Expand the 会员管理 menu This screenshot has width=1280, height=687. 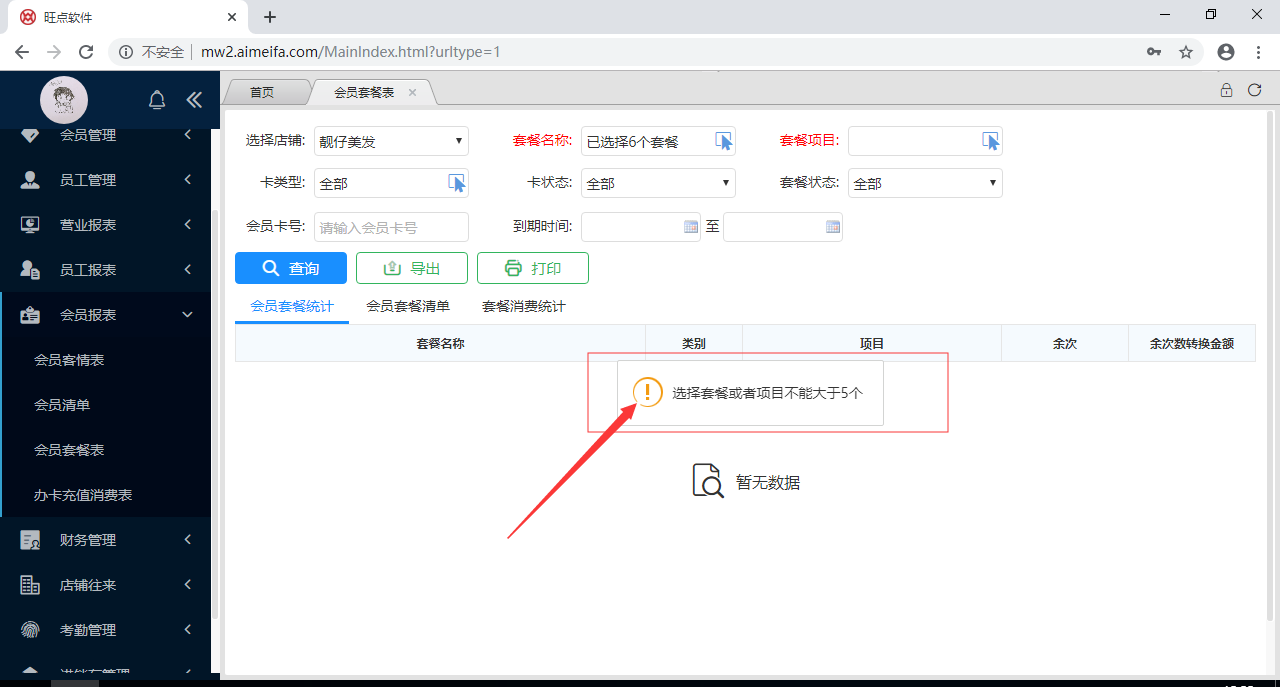click(x=188, y=135)
